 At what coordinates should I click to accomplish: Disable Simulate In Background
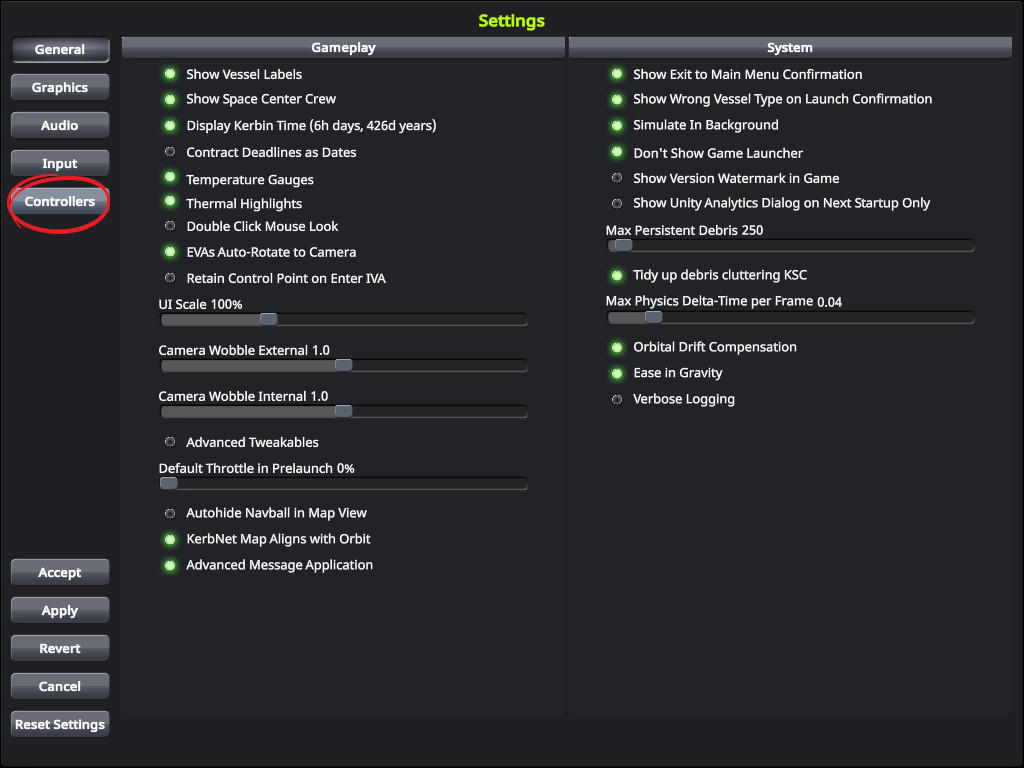(x=617, y=125)
